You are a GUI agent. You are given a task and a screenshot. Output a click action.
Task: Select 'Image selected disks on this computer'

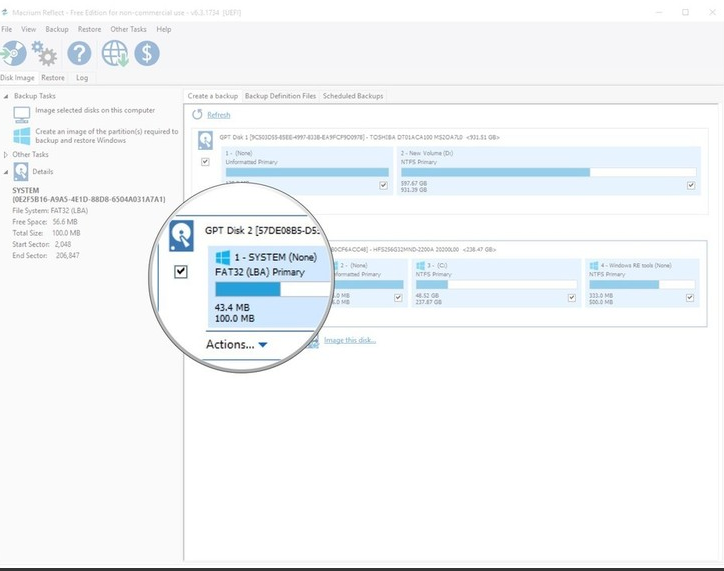pos(95,110)
